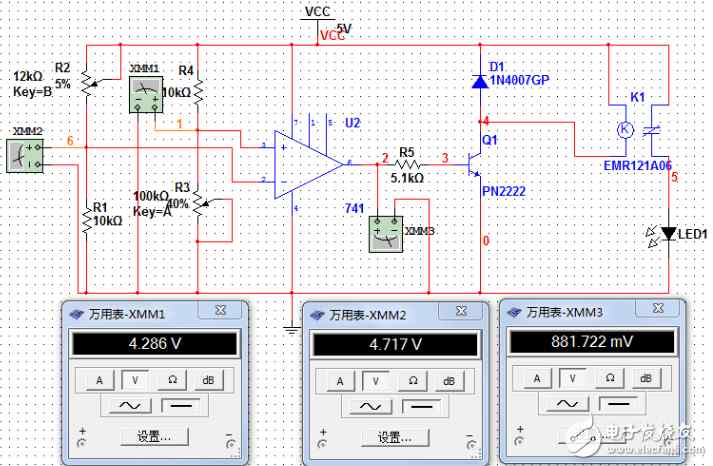Set XMM3 to voltmeter mode V
The height and width of the screenshot is (466, 713).
click(573, 378)
